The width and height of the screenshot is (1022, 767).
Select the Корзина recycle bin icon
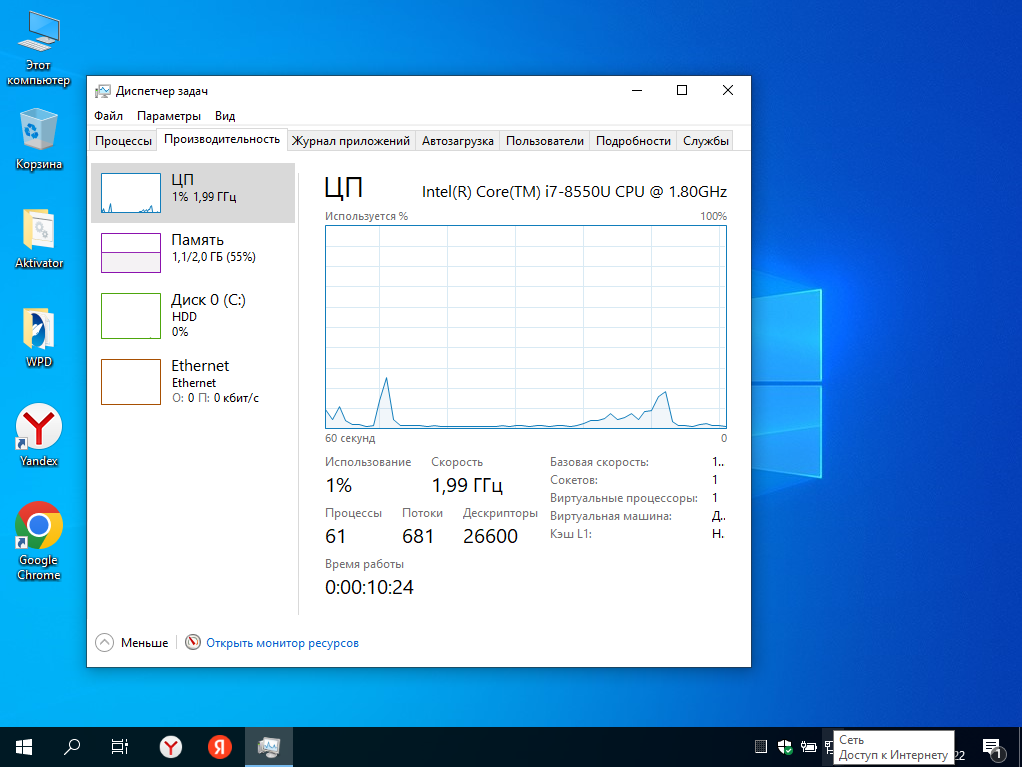(x=39, y=139)
